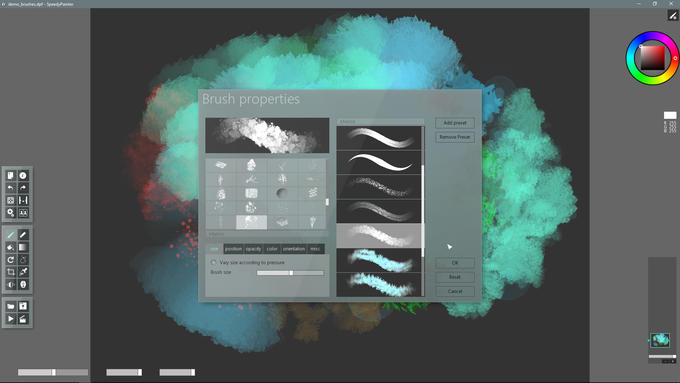The height and width of the screenshot is (383, 680).
Task: Select the highlighted stucco stroke preset
Action: tap(379, 236)
